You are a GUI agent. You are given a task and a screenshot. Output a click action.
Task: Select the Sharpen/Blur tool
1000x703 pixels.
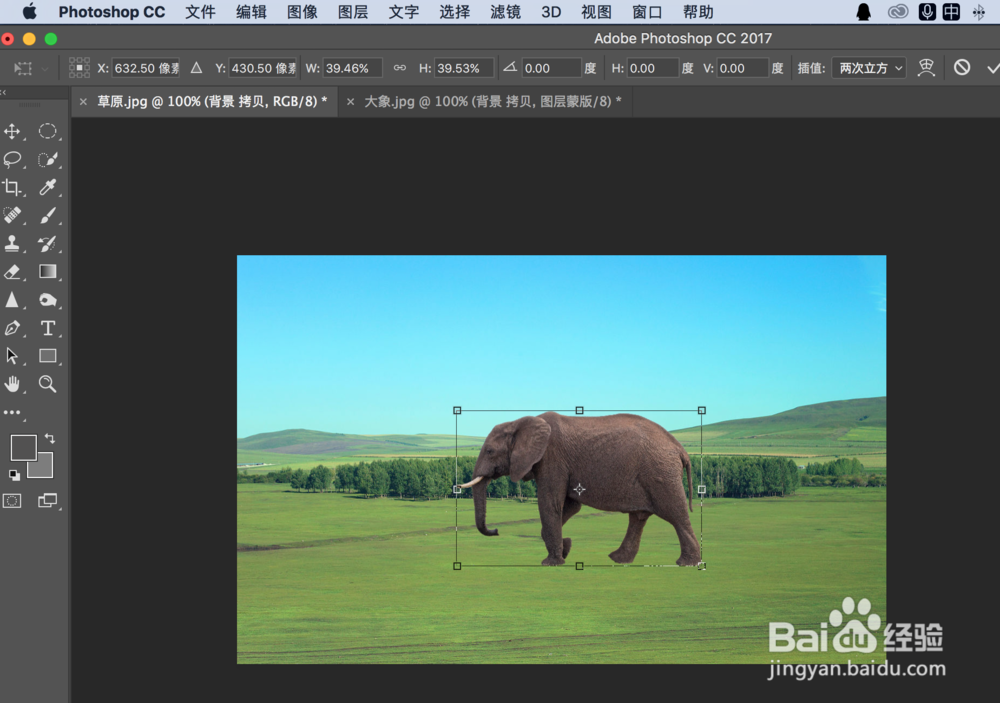pyautogui.click(x=12, y=300)
